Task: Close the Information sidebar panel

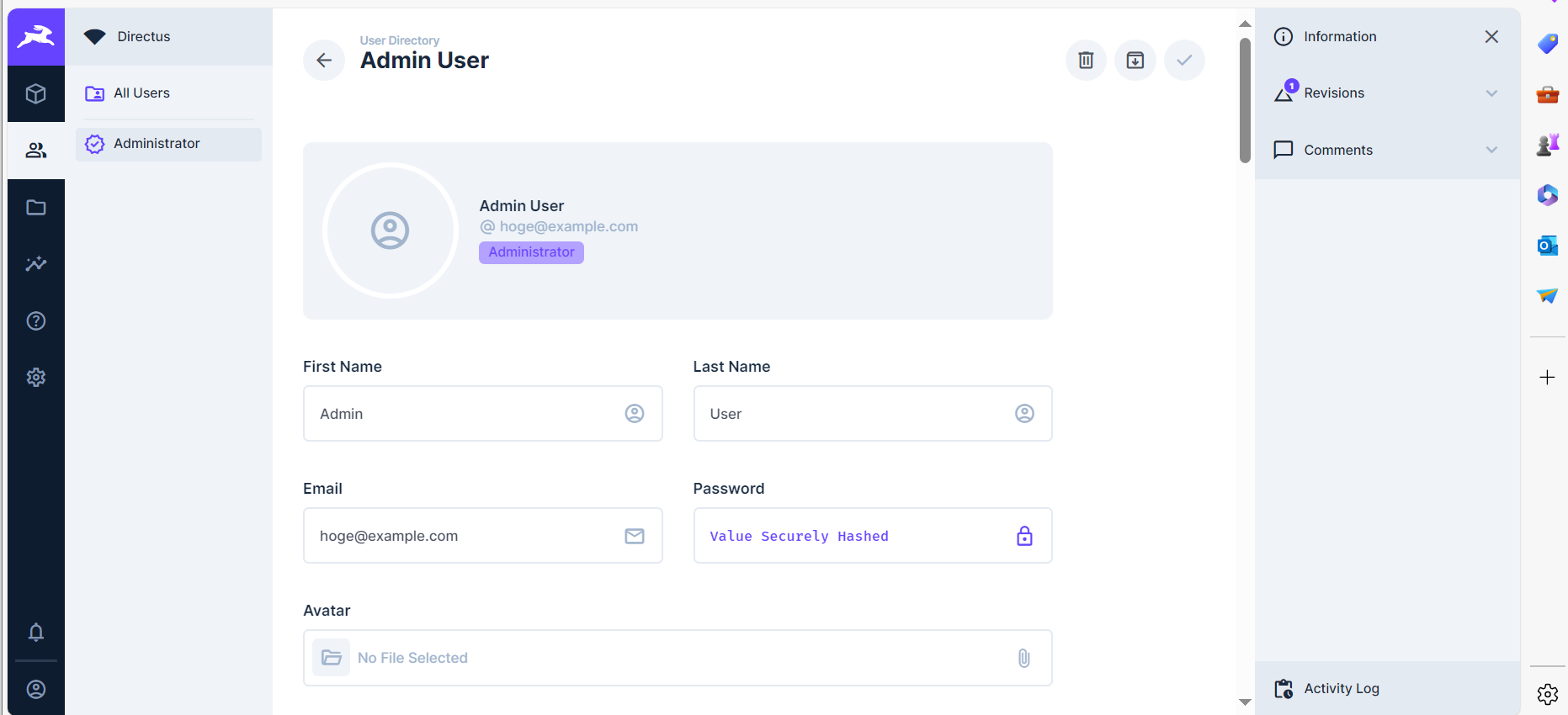Action: (x=1491, y=37)
